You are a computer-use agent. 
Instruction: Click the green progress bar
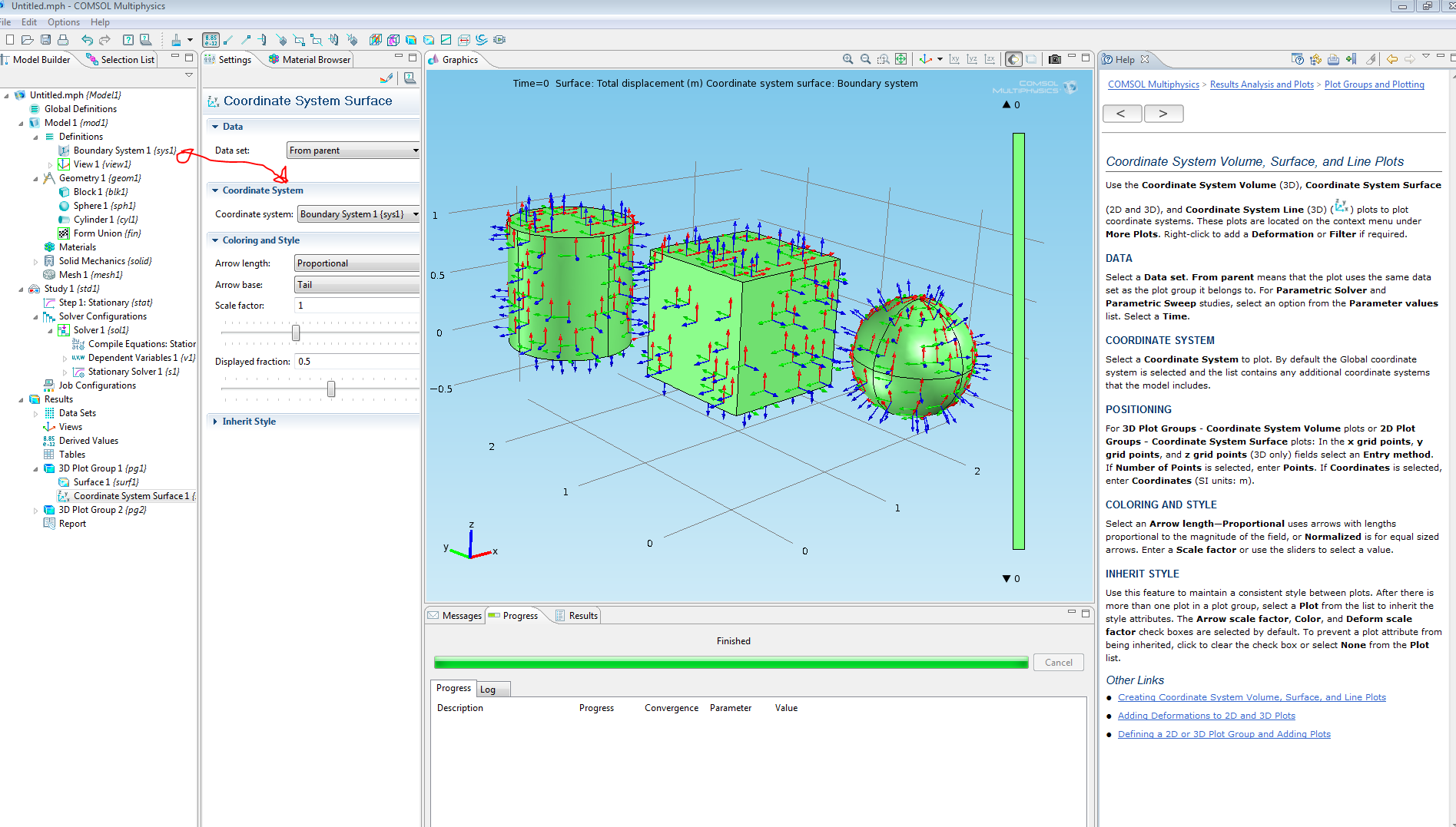(x=731, y=663)
